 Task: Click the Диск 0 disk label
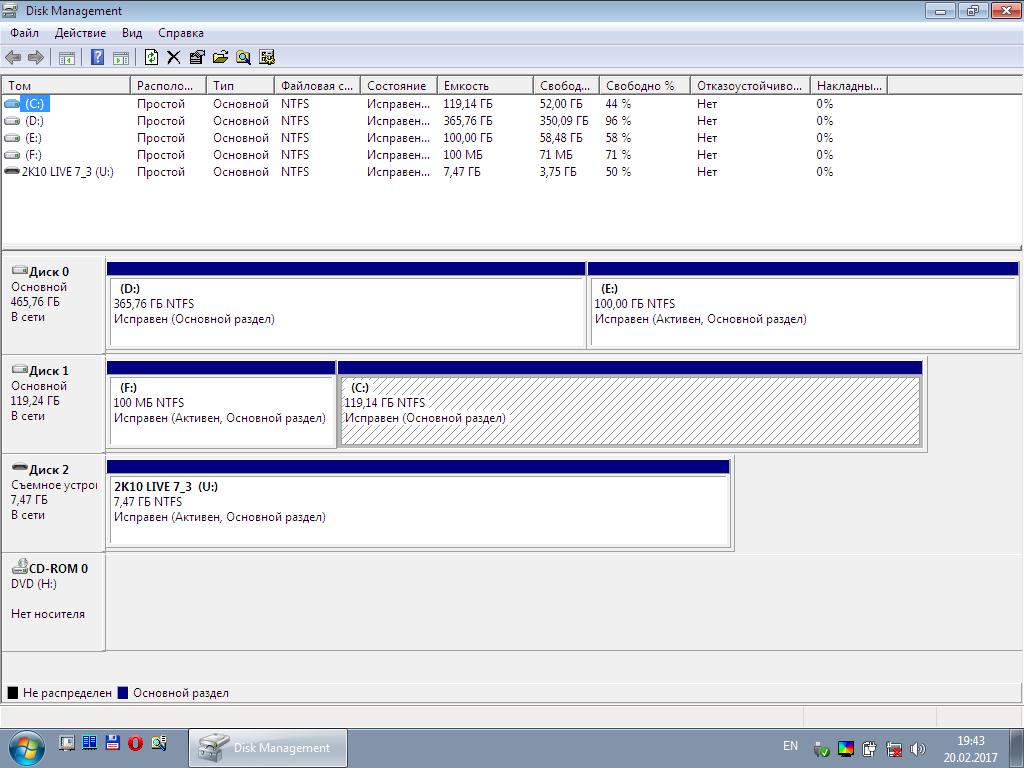[49, 272]
